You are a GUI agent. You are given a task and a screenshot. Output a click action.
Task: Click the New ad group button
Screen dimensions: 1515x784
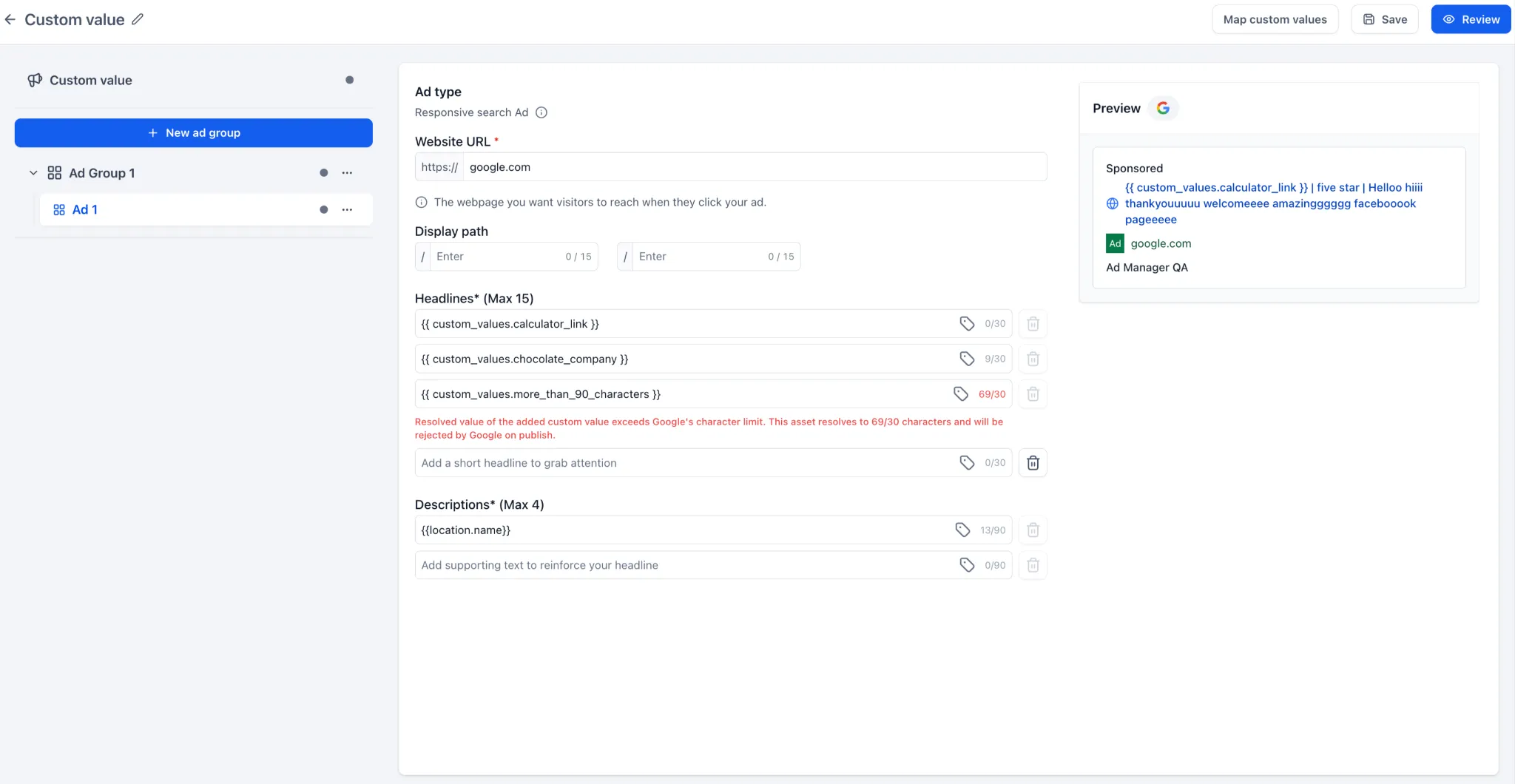[x=194, y=133]
